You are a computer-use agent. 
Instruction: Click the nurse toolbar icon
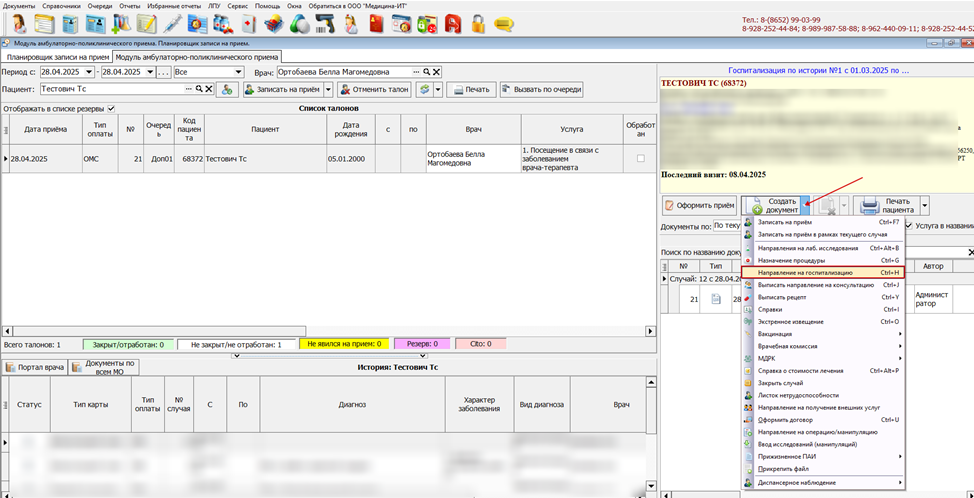[x=350, y=24]
